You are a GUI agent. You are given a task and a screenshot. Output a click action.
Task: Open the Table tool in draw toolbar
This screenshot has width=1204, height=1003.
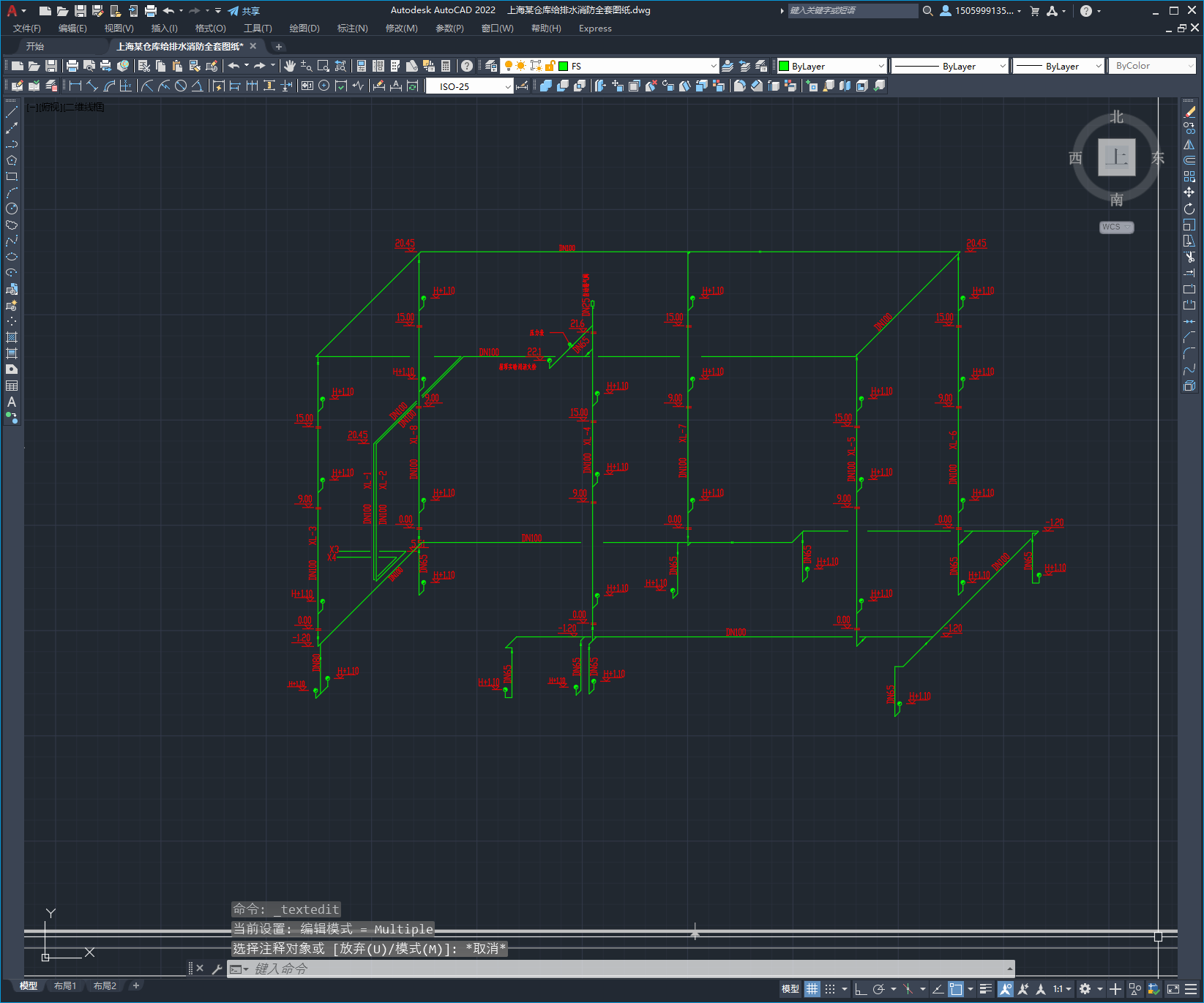[12, 386]
